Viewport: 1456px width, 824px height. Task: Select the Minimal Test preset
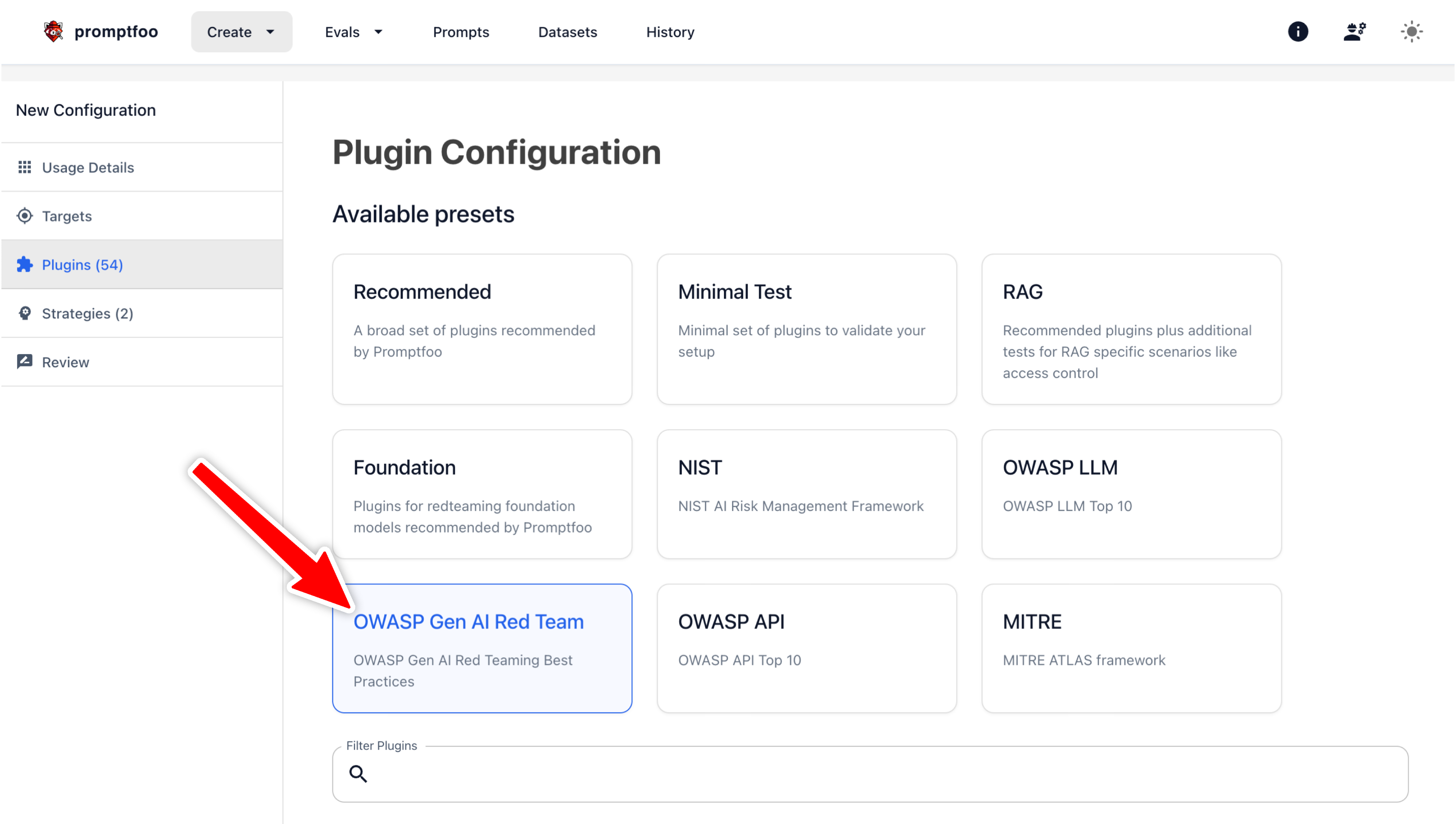click(806, 329)
